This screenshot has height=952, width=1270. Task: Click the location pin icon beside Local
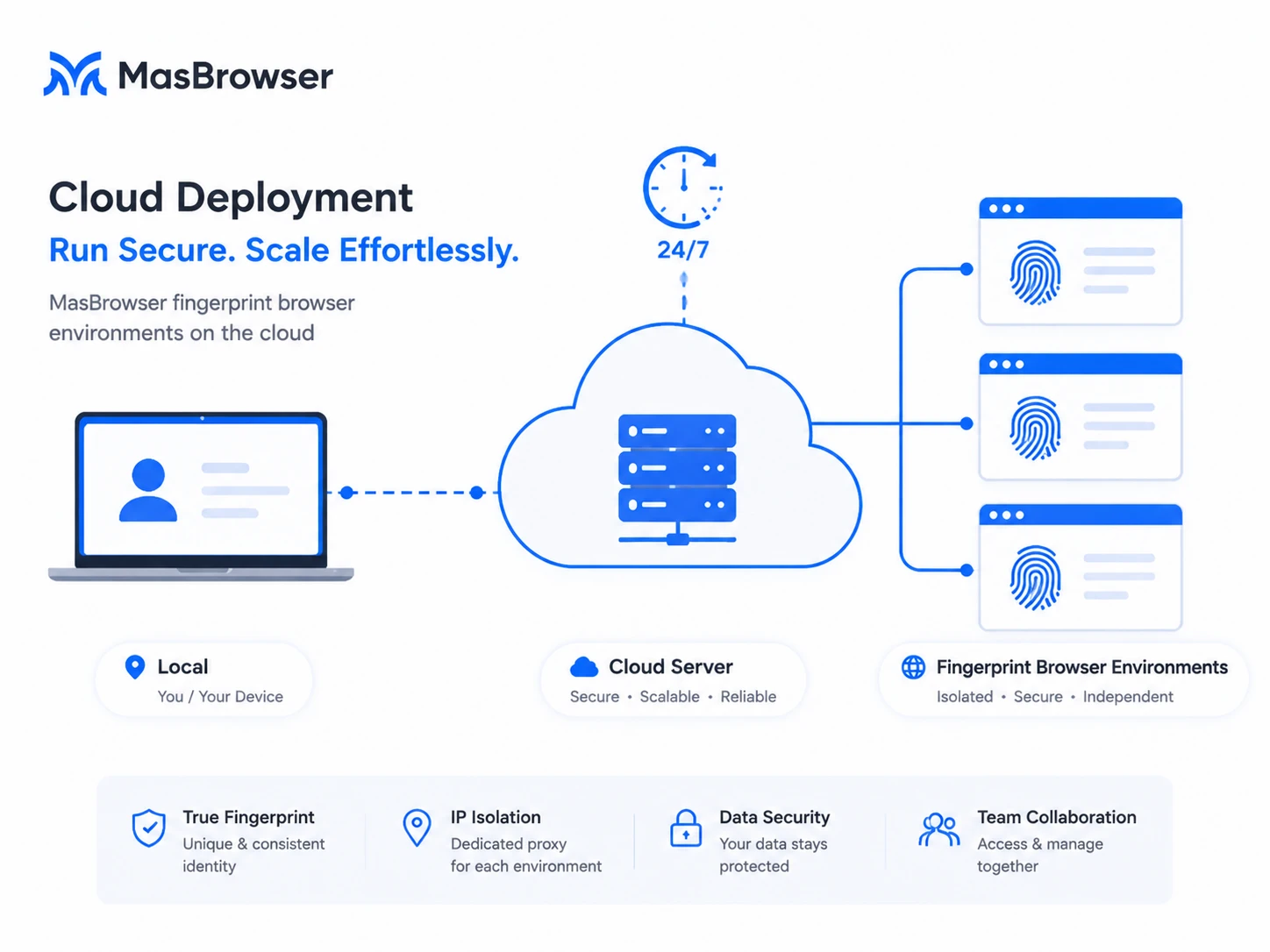pos(135,667)
